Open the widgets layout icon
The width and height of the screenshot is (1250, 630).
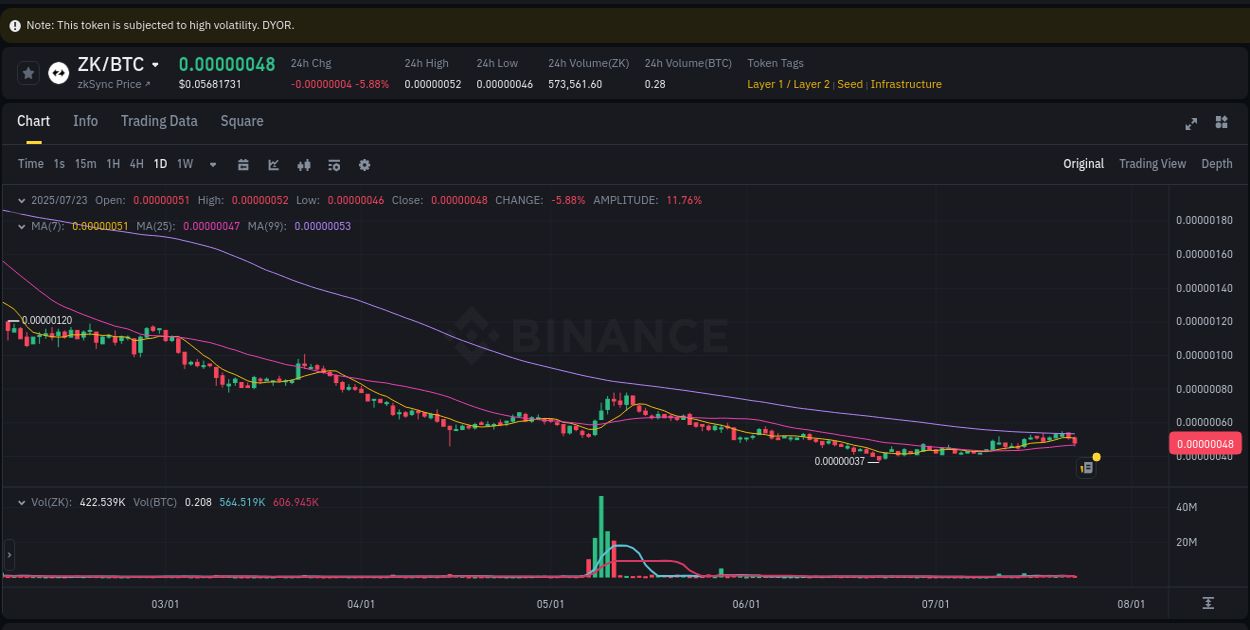point(1221,123)
